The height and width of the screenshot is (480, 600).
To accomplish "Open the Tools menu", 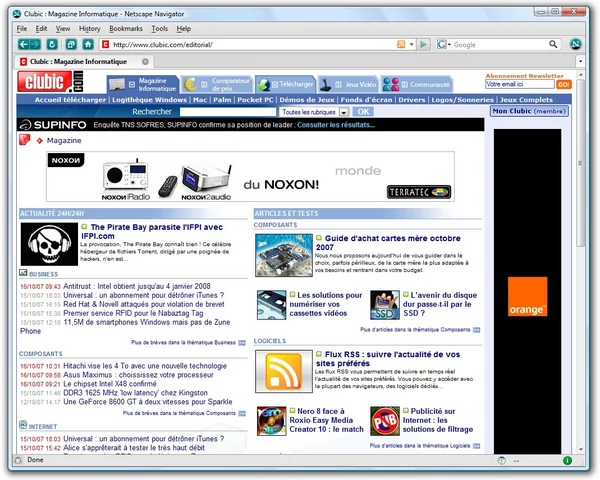I will coord(160,29).
